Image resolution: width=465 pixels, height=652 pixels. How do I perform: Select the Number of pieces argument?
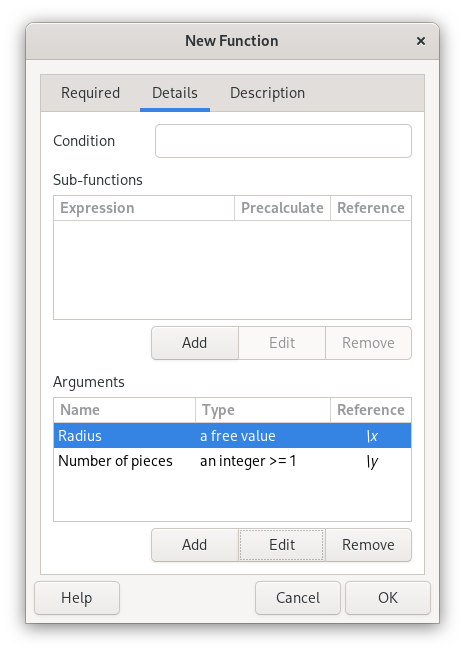pos(232,461)
